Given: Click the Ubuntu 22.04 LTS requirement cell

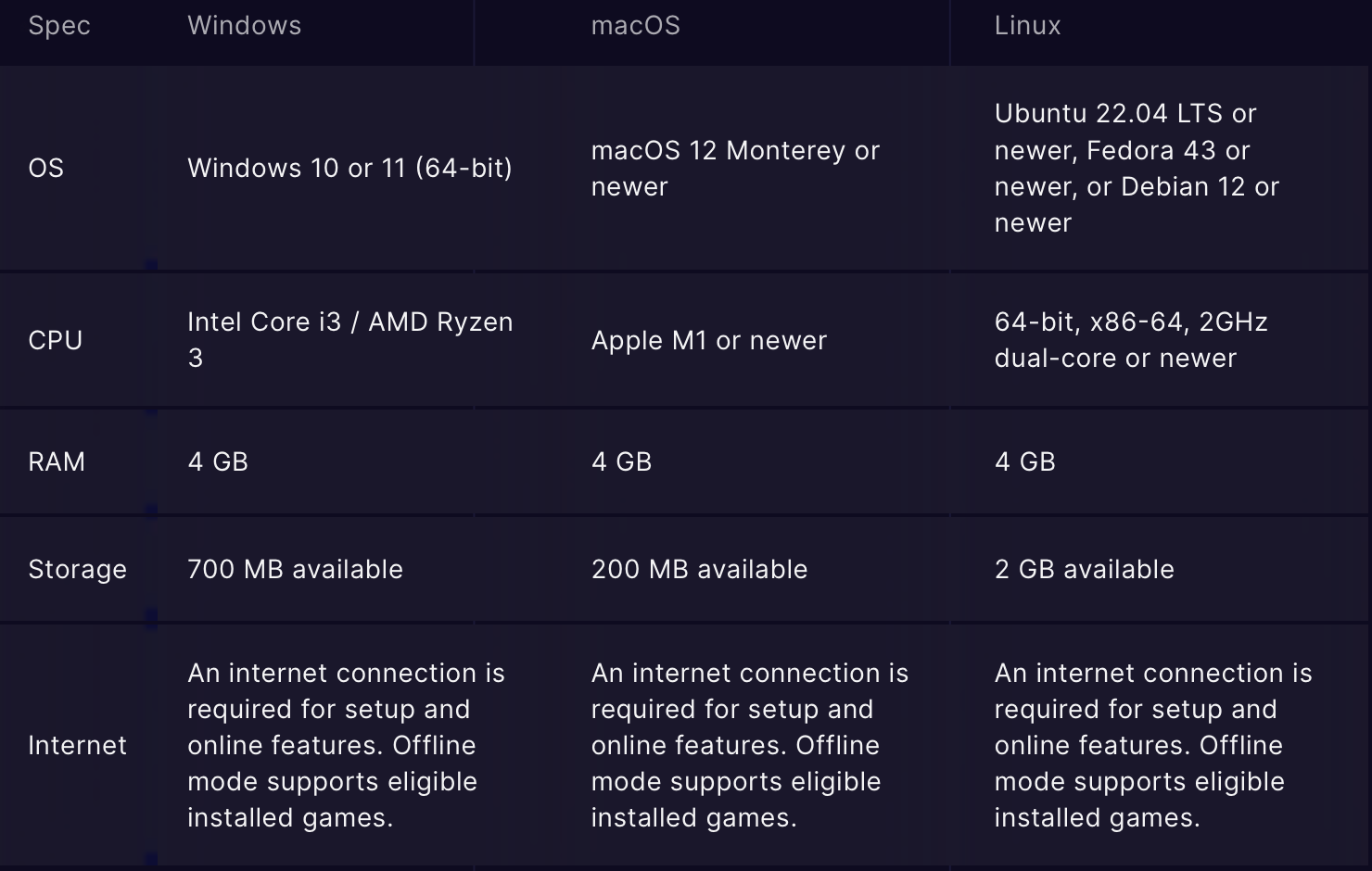Looking at the screenshot, I should [1137, 168].
